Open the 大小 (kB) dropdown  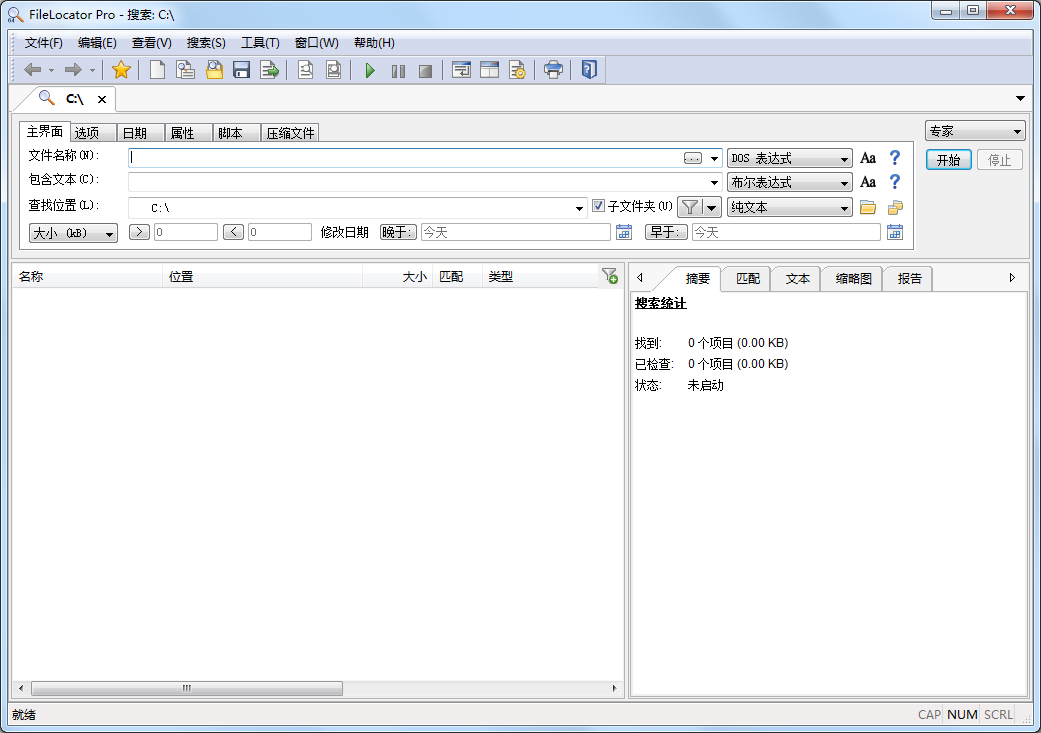tap(73, 233)
